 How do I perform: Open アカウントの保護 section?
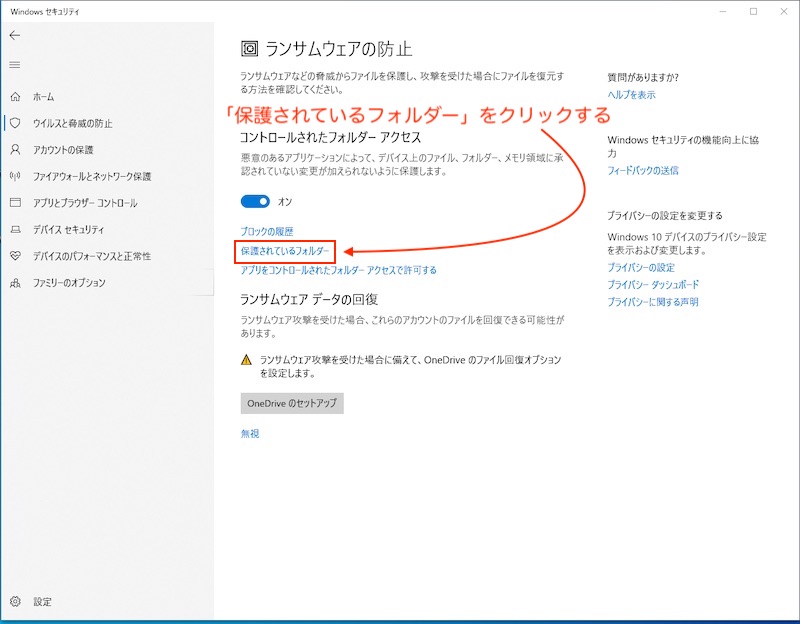[63, 149]
